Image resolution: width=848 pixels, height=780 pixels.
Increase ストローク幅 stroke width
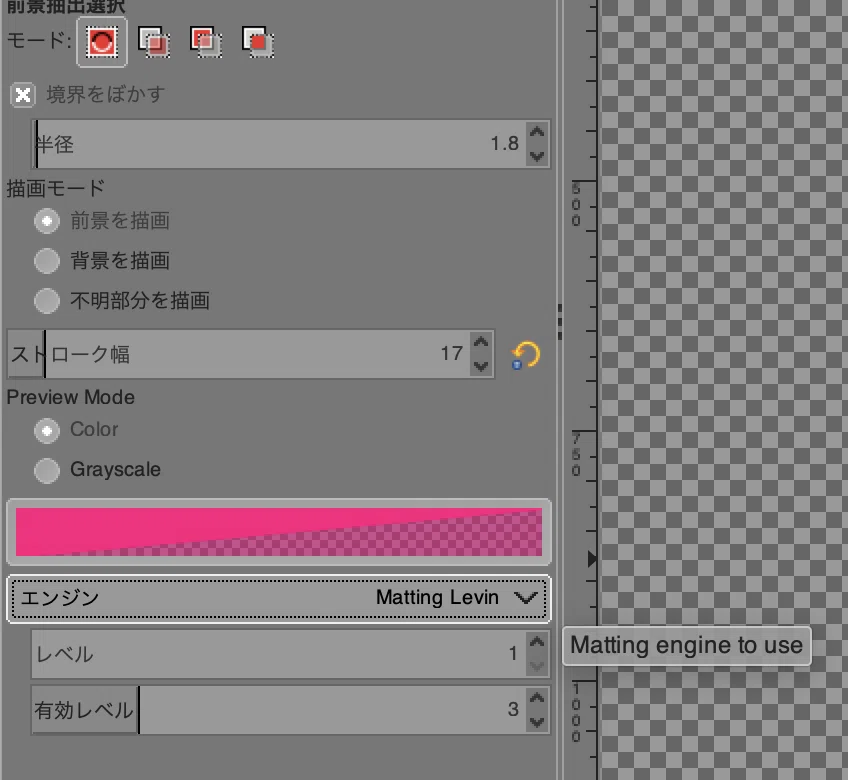[481, 342]
